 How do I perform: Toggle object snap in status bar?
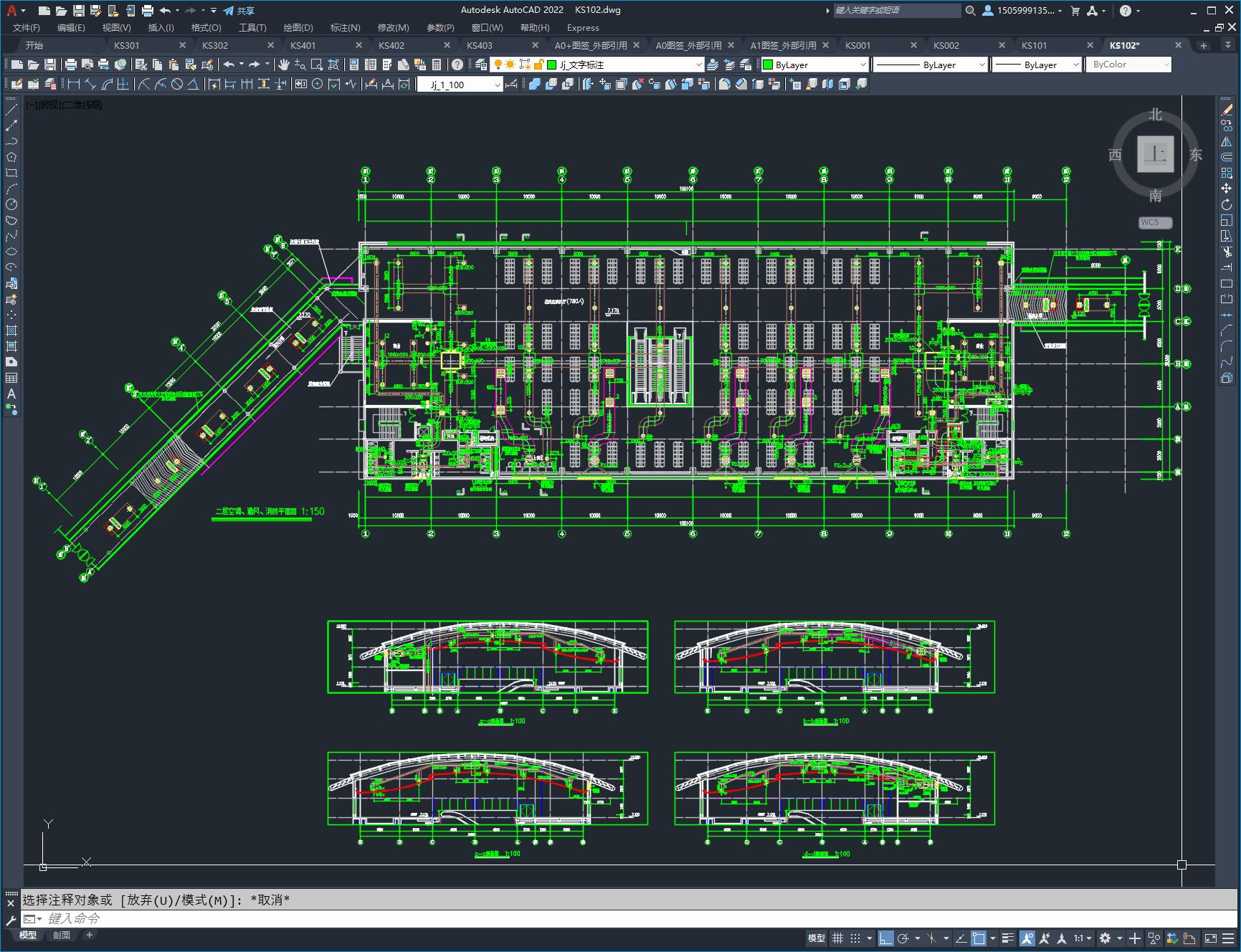[979, 938]
